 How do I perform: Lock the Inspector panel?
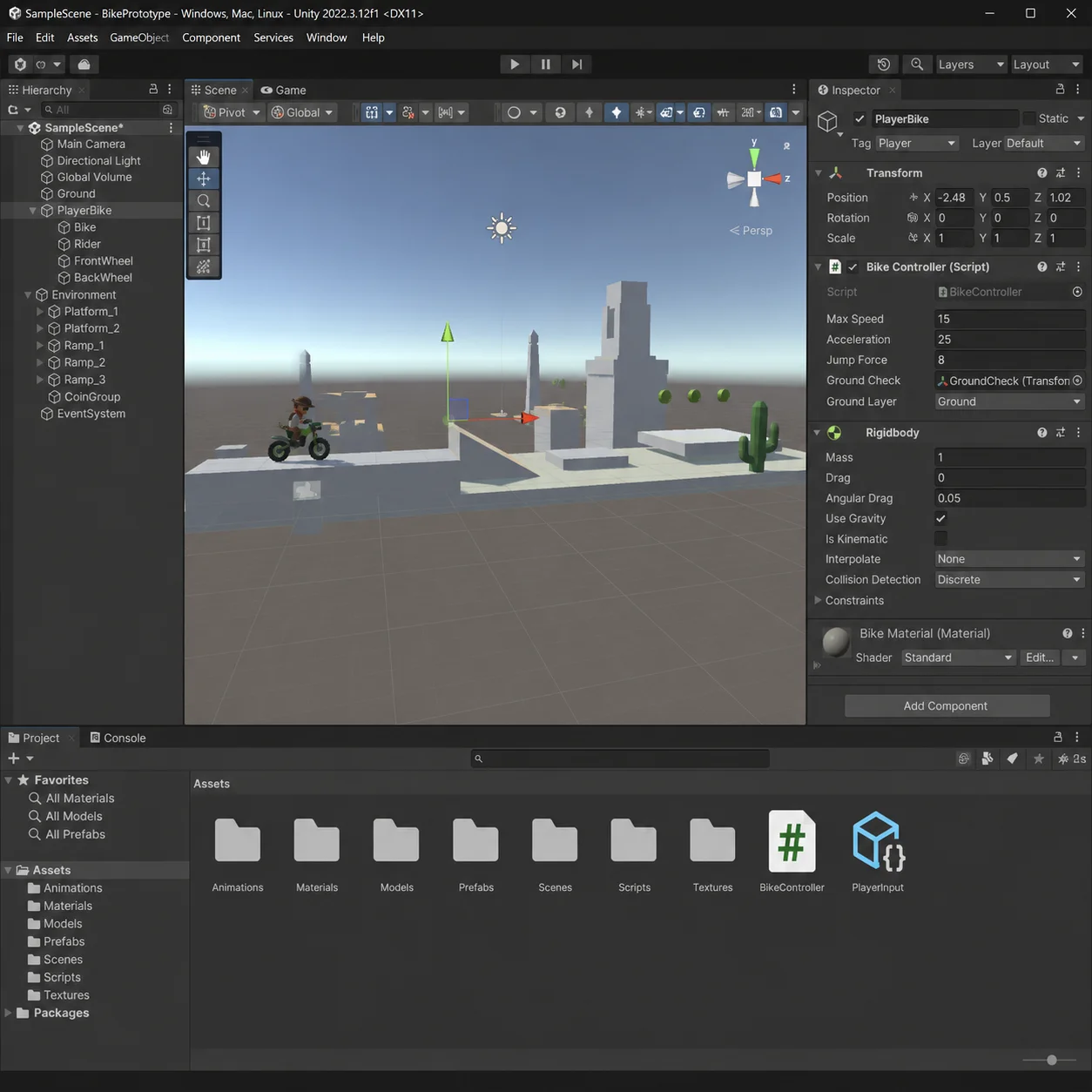(x=1060, y=89)
